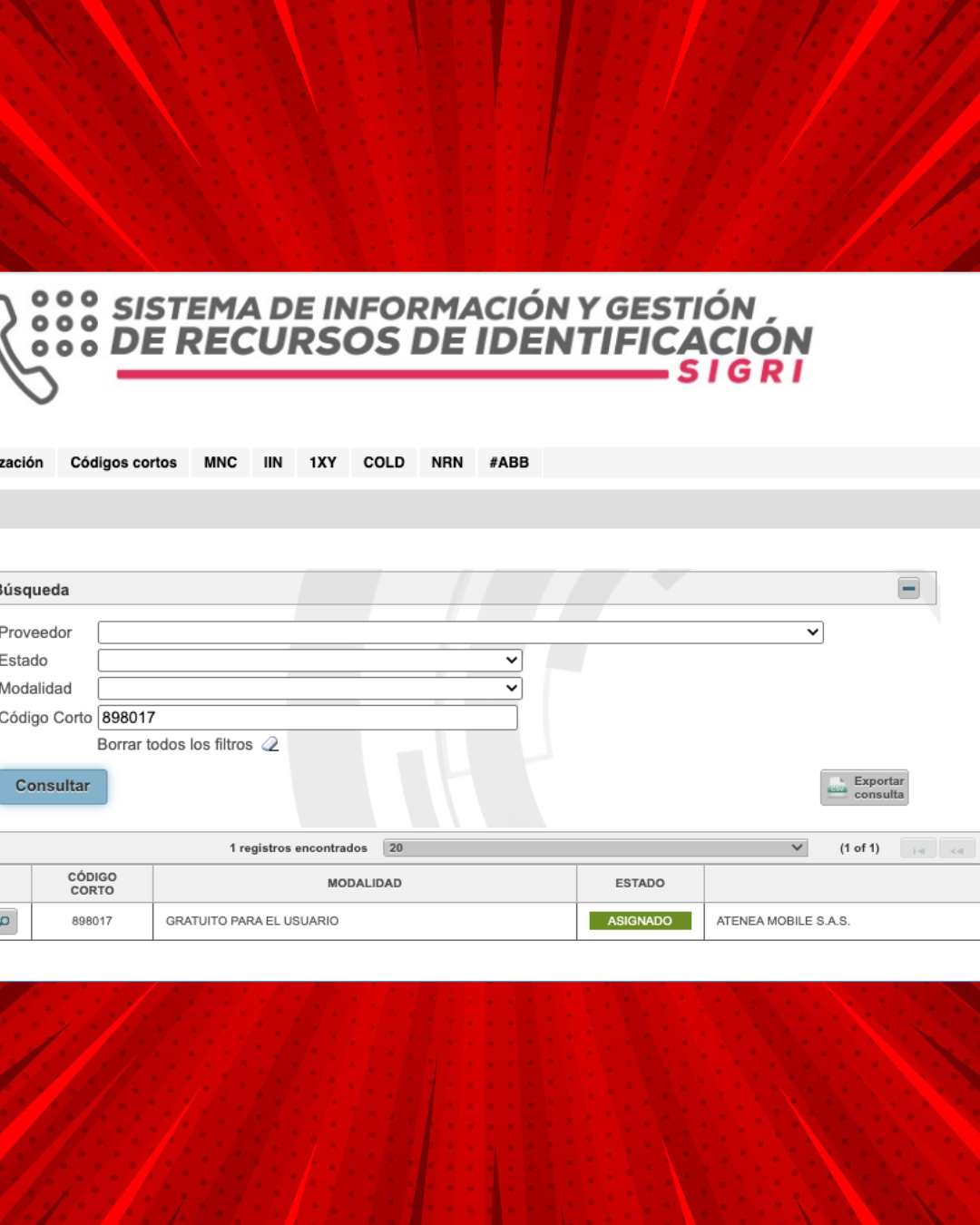The width and height of the screenshot is (980, 1225).
Task: Select the 1XY tab
Action: click(323, 462)
